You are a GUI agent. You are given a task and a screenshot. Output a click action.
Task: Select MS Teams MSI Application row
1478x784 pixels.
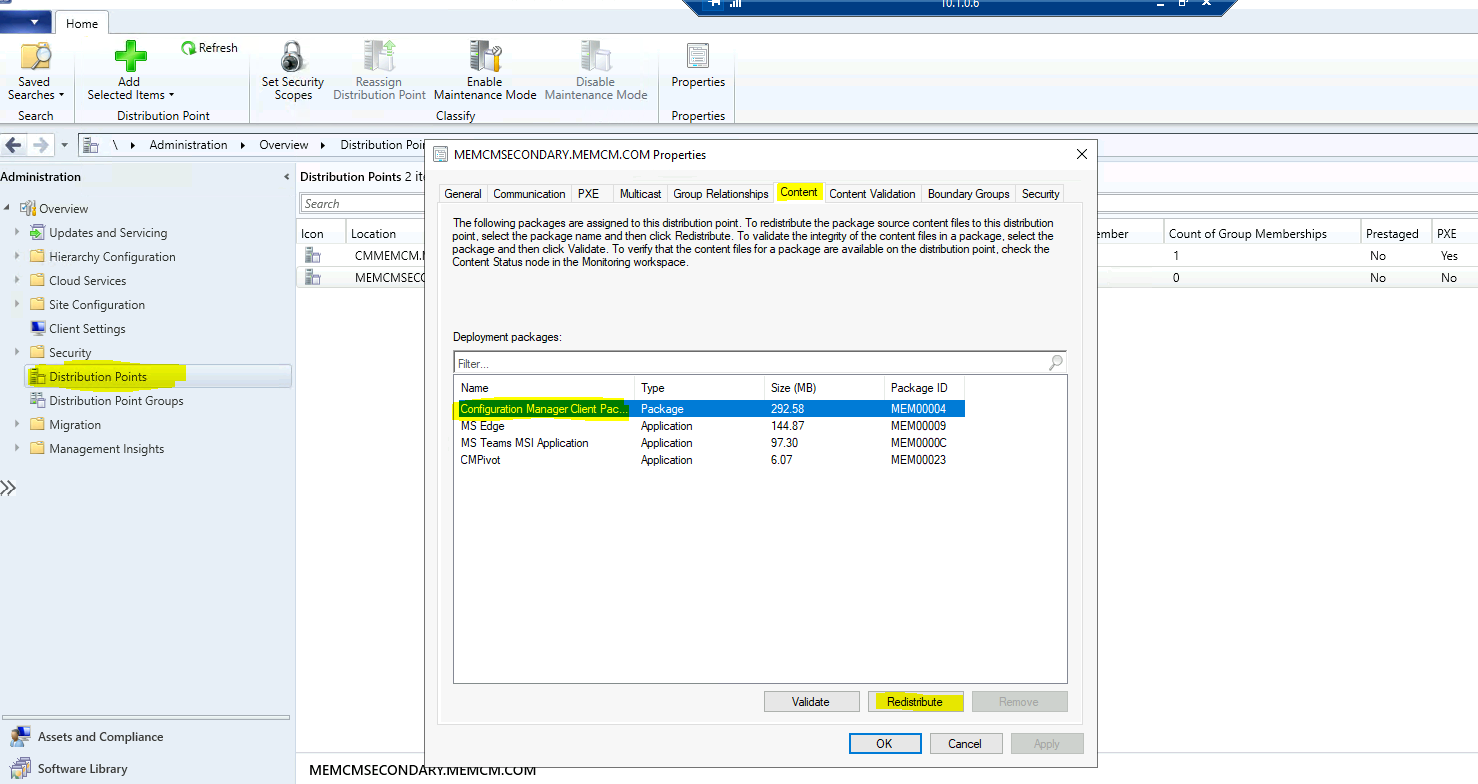[x=709, y=443]
